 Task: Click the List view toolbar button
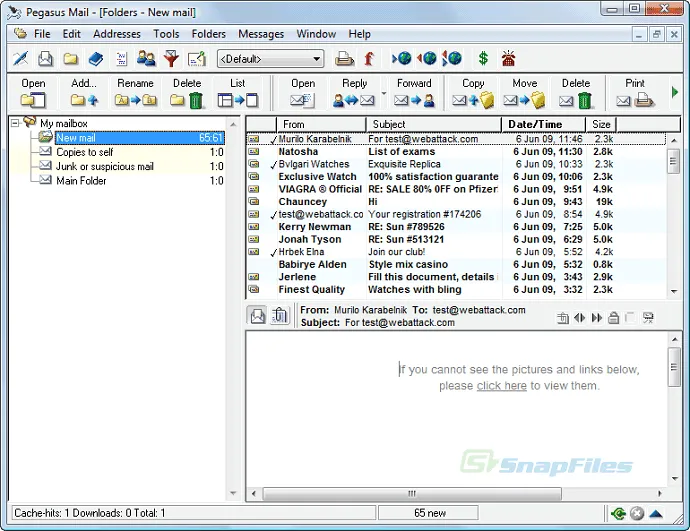coord(238,92)
